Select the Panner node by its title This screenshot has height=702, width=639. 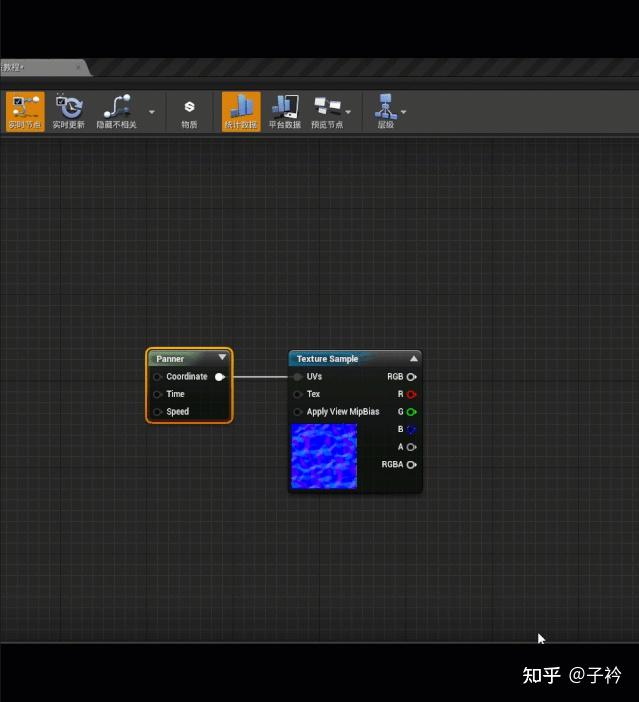point(170,359)
